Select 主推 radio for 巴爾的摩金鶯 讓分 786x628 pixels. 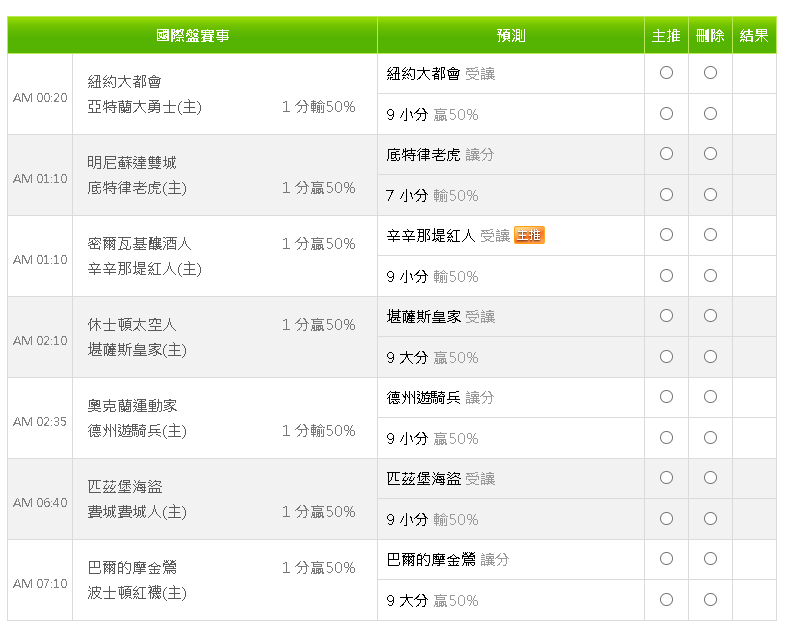click(666, 559)
